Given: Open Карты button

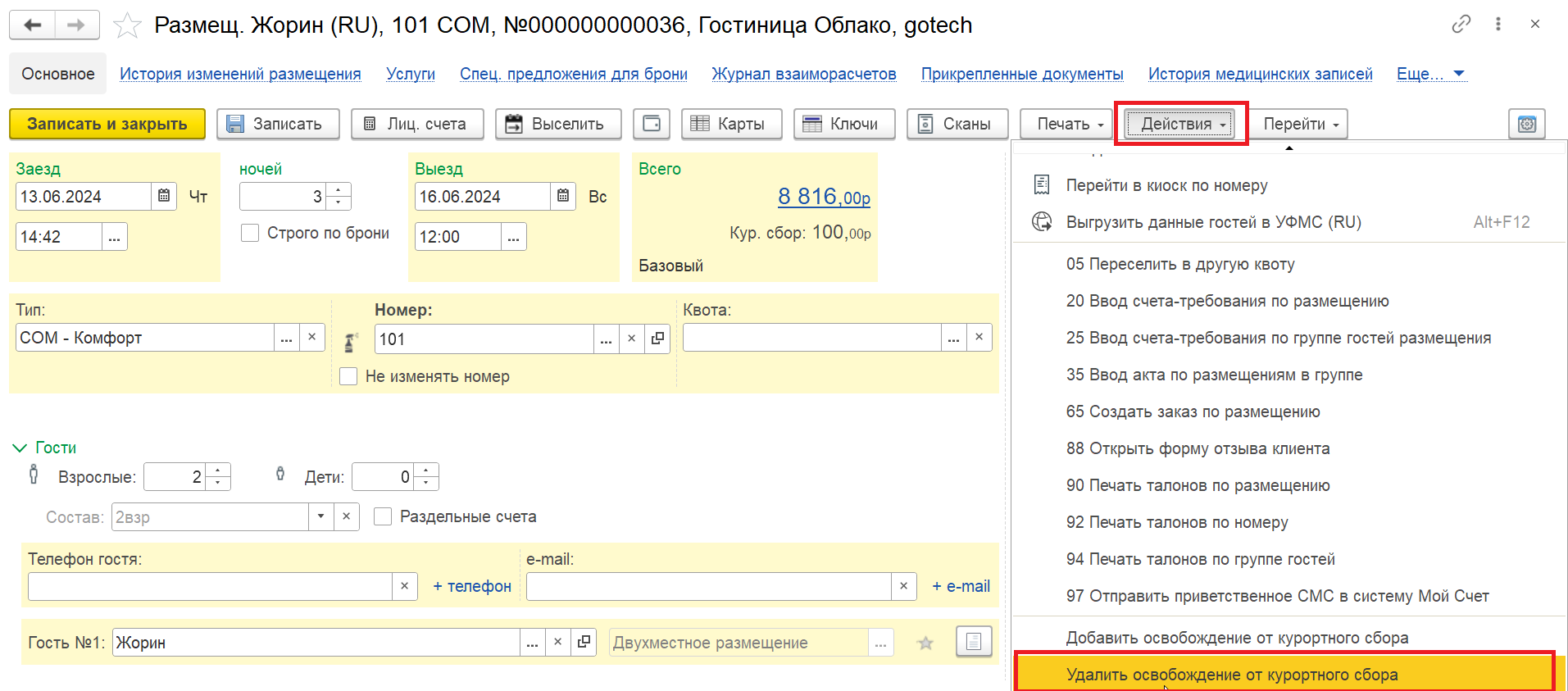Looking at the screenshot, I should 732,124.
